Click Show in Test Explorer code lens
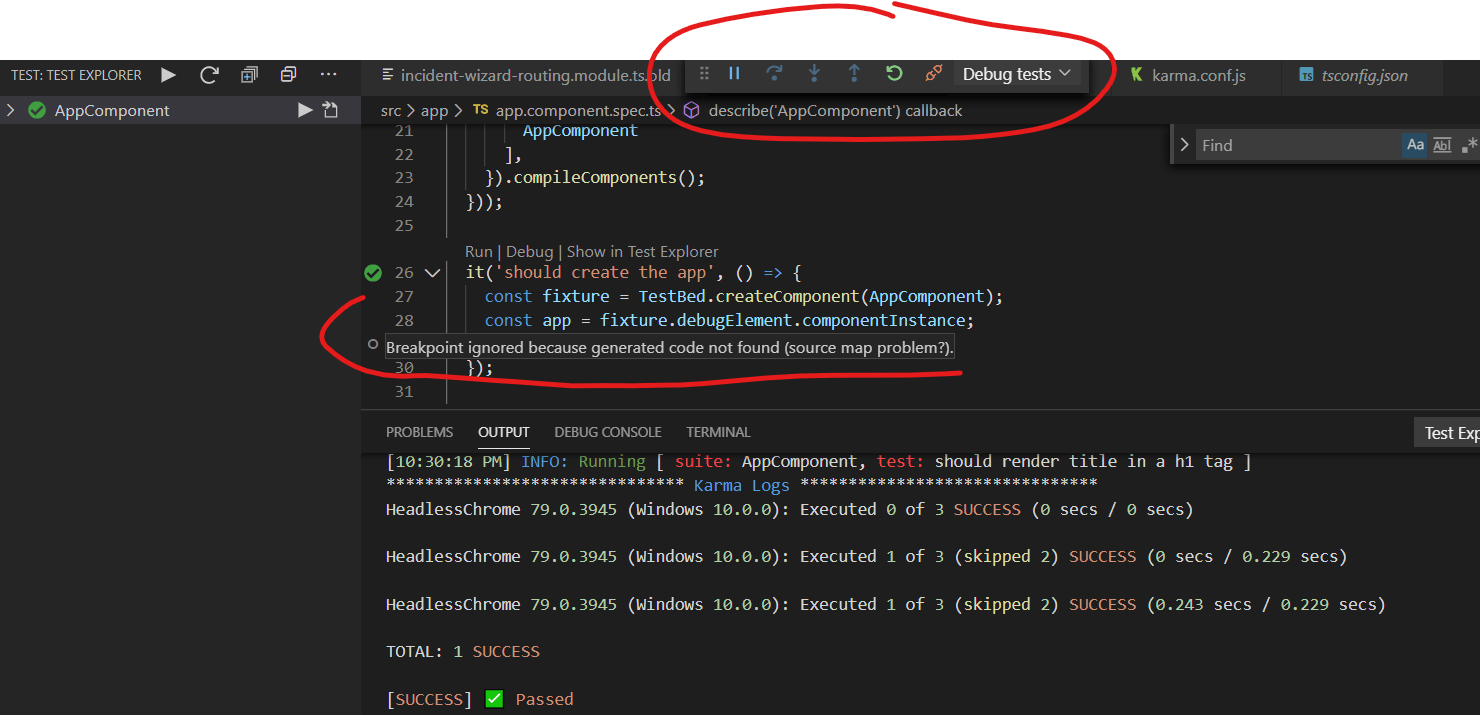 (x=643, y=252)
